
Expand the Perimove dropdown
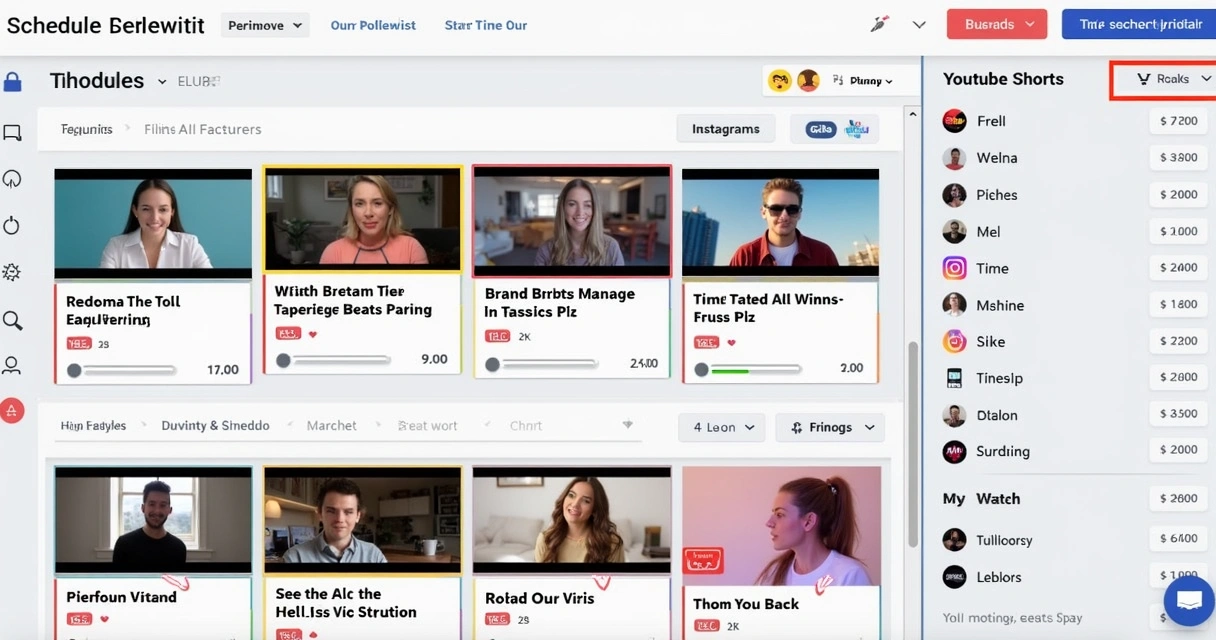coord(265,25)
